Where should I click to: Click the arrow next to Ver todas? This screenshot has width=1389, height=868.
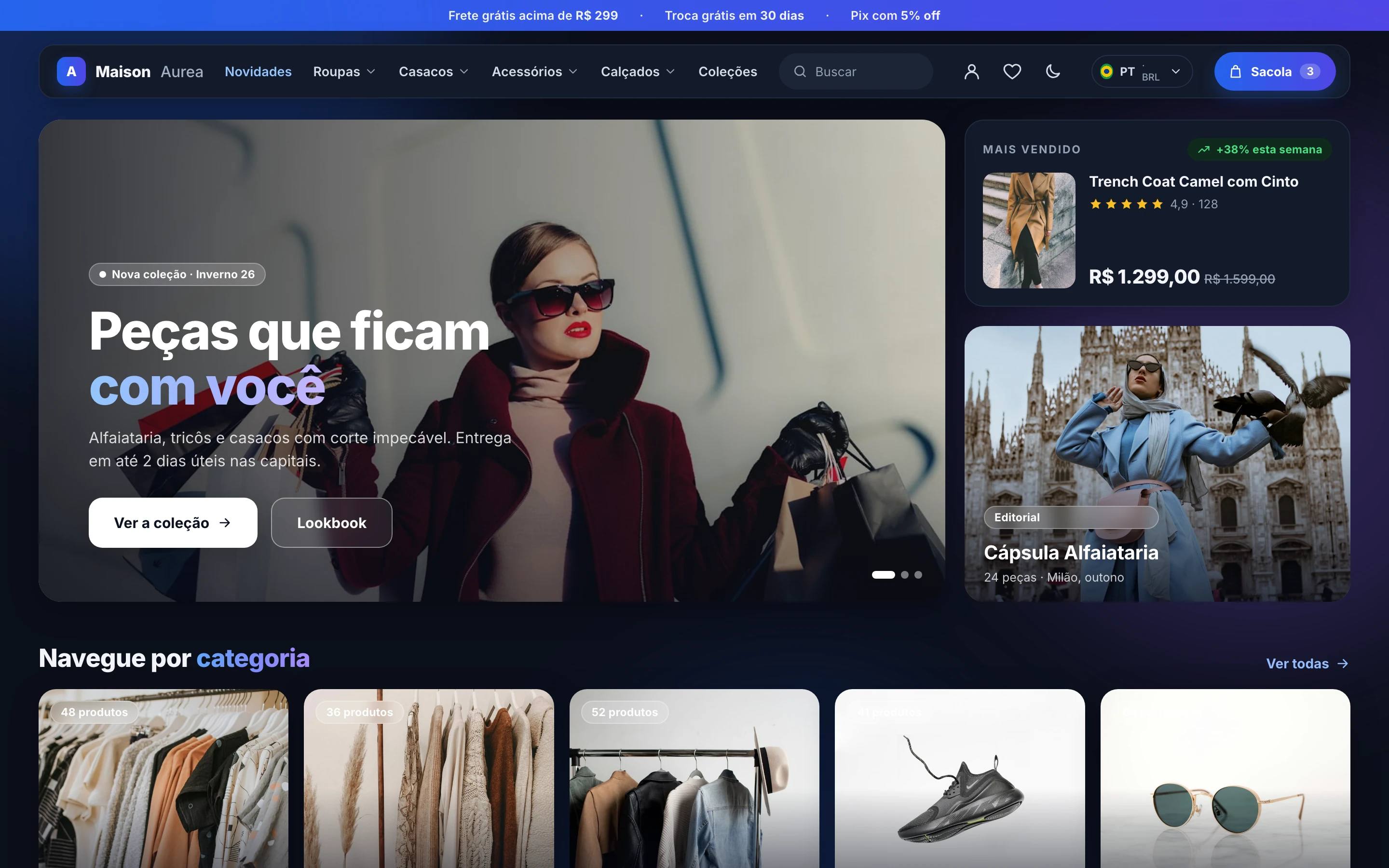pos(1343,664)
